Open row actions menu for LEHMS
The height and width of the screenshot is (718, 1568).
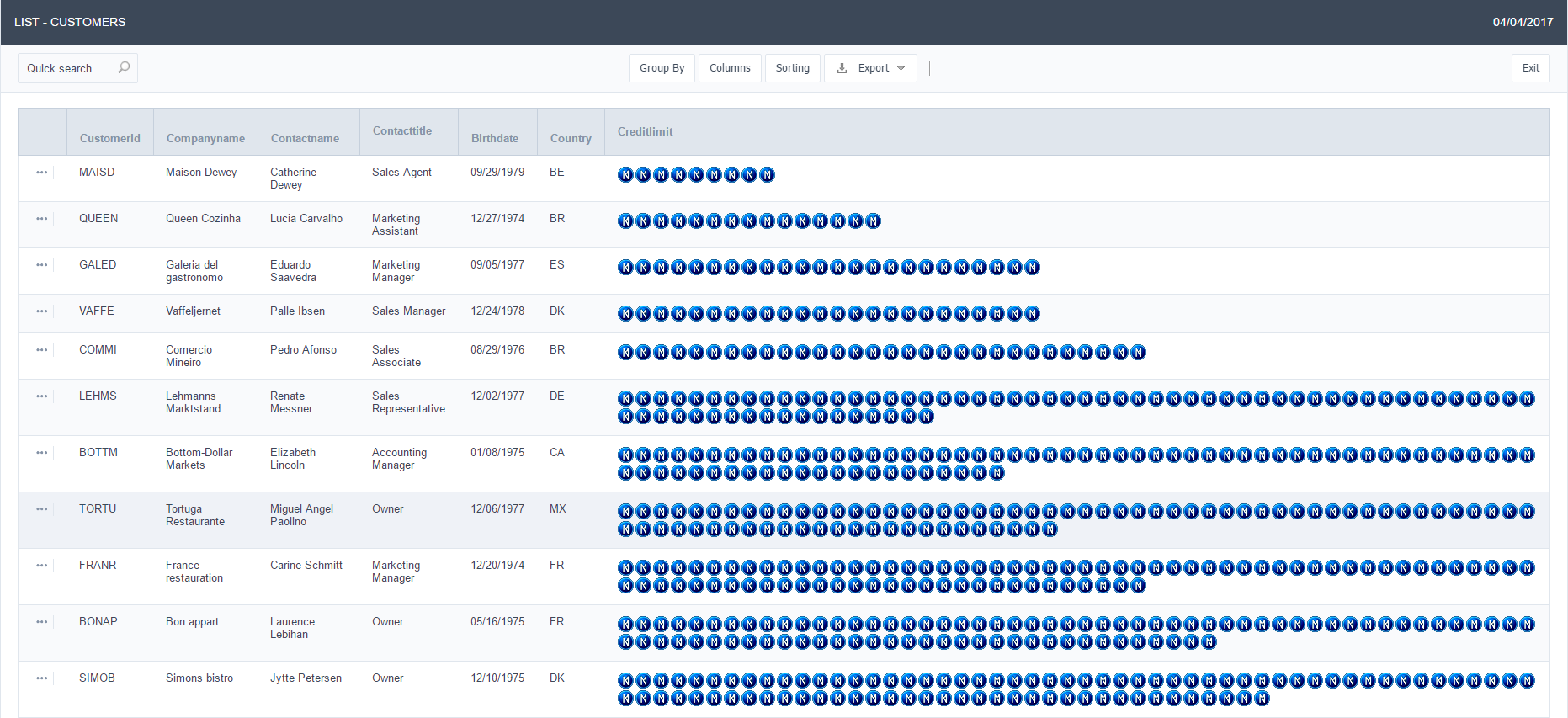click(x=42, y=396)
